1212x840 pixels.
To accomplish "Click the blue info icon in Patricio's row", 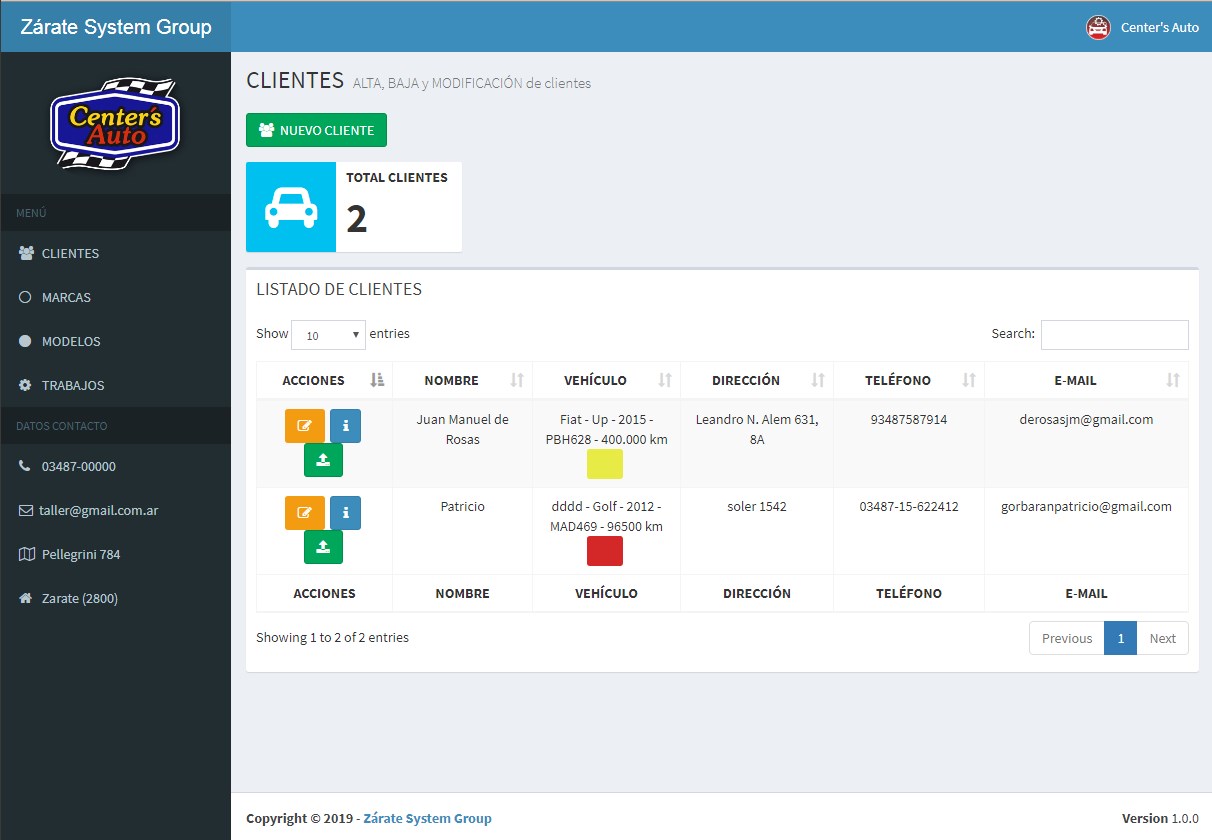I will (x=345, y=513).
